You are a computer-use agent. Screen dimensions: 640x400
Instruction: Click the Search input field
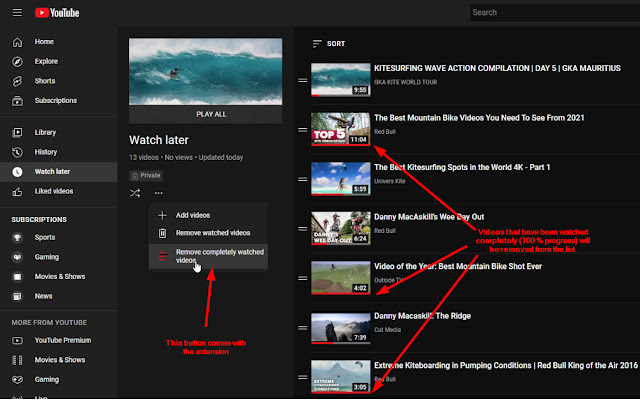tap(555, 13)
